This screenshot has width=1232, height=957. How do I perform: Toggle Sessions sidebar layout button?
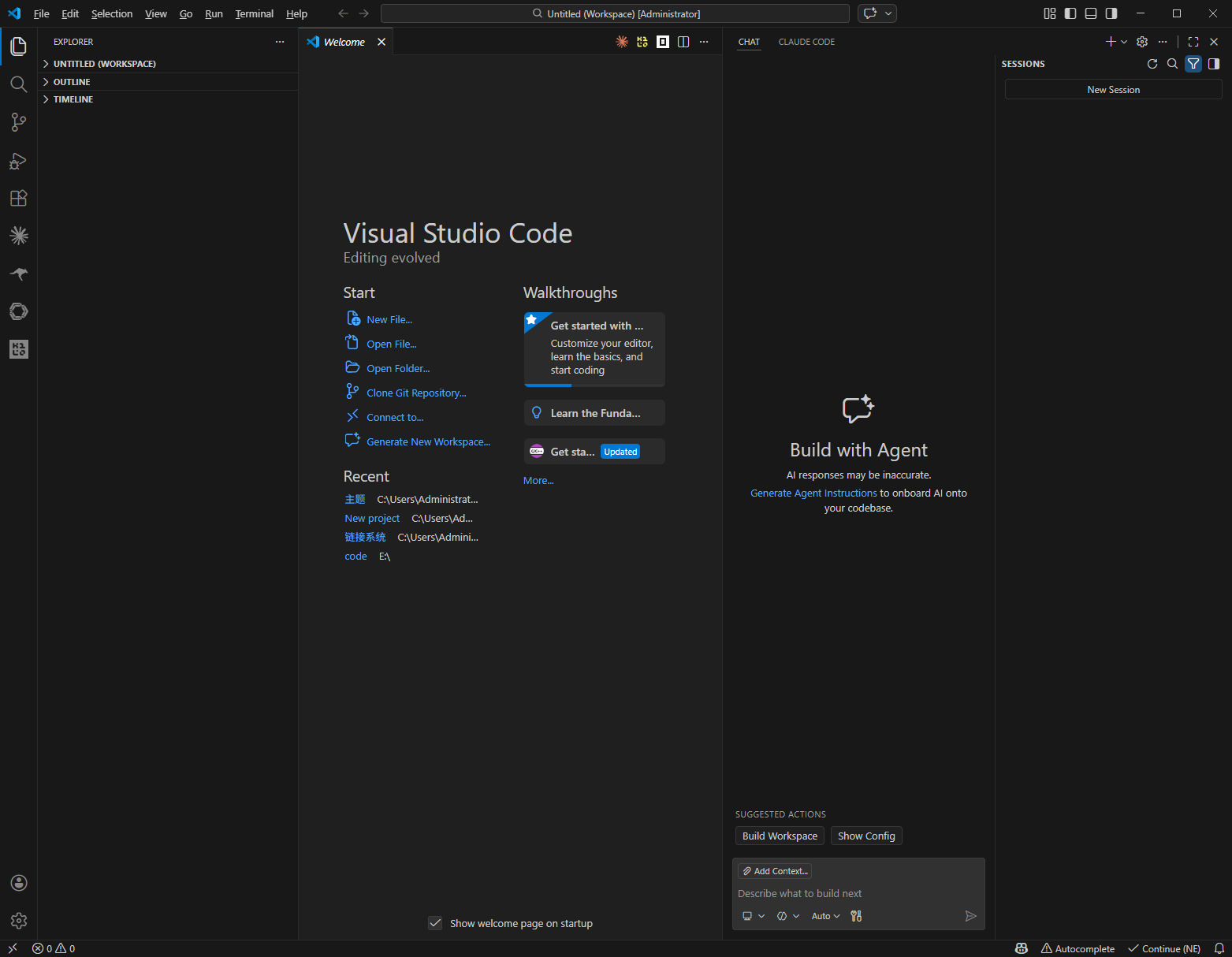coord(1214,64)
